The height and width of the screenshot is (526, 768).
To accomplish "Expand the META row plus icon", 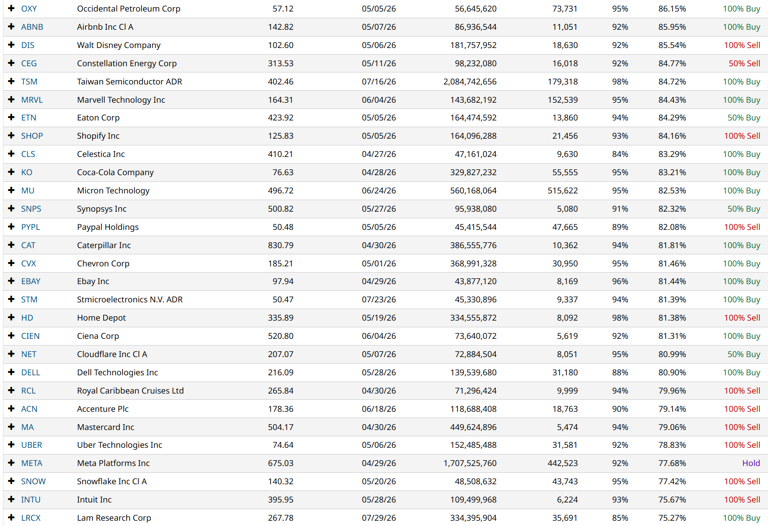I will click(11, 464).
